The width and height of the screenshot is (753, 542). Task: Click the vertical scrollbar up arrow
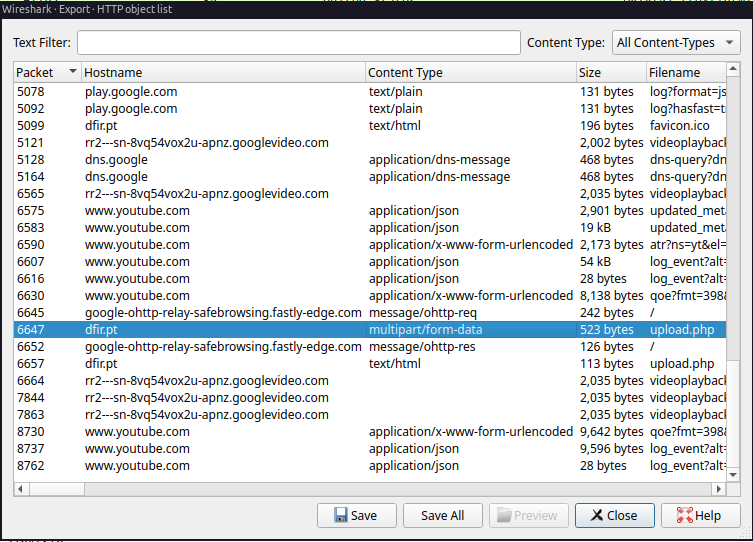coord(733,69)
